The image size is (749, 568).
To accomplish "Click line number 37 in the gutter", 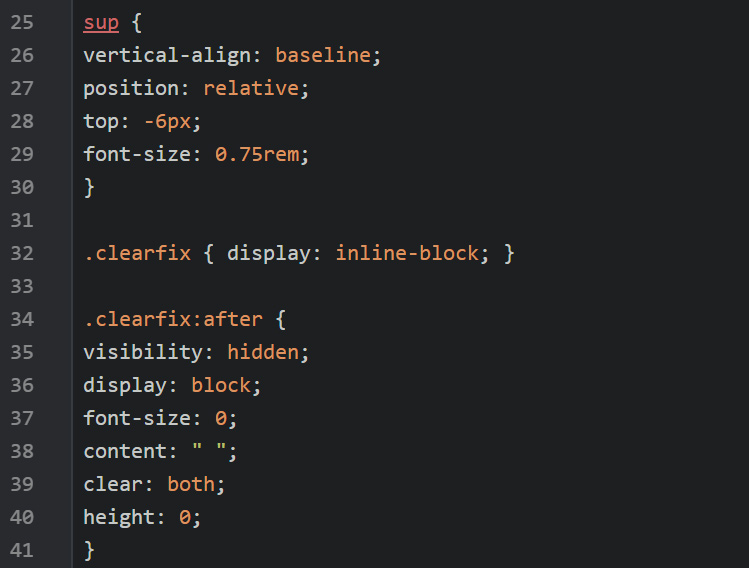I will 22,418.
